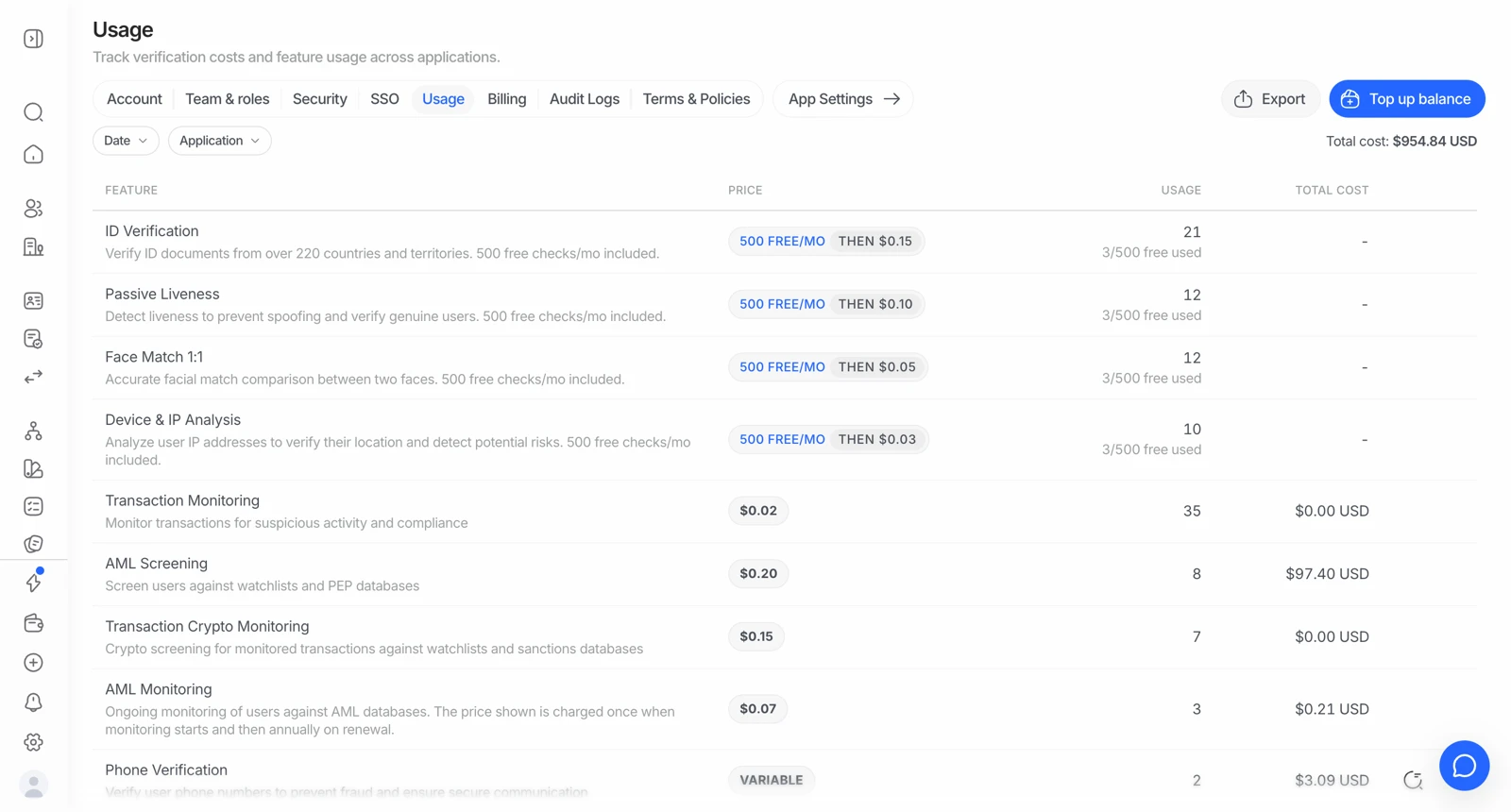Screen dimensions: 1511x812
Task: Open the users icon in sidebar
Action: tap(33, 209)
